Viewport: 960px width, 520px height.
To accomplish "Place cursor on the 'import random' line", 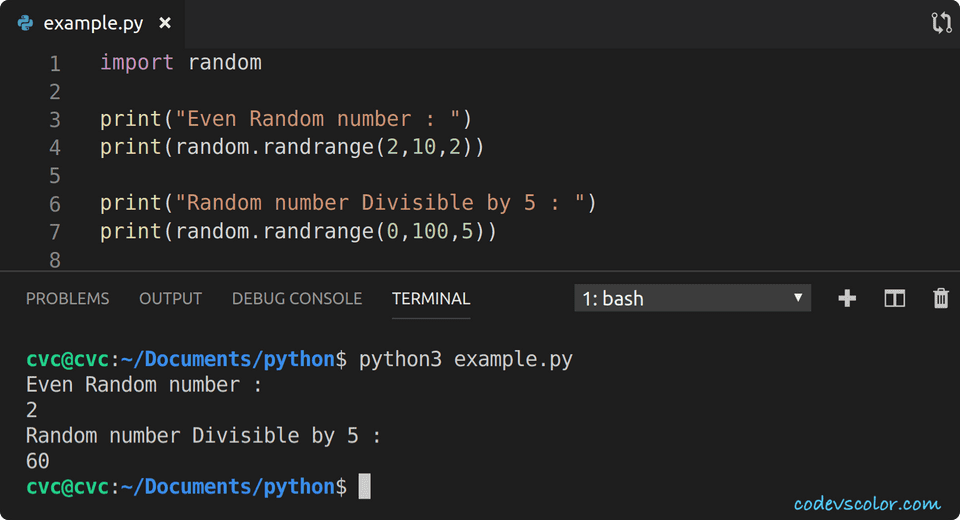I will [x=181, y=63].
